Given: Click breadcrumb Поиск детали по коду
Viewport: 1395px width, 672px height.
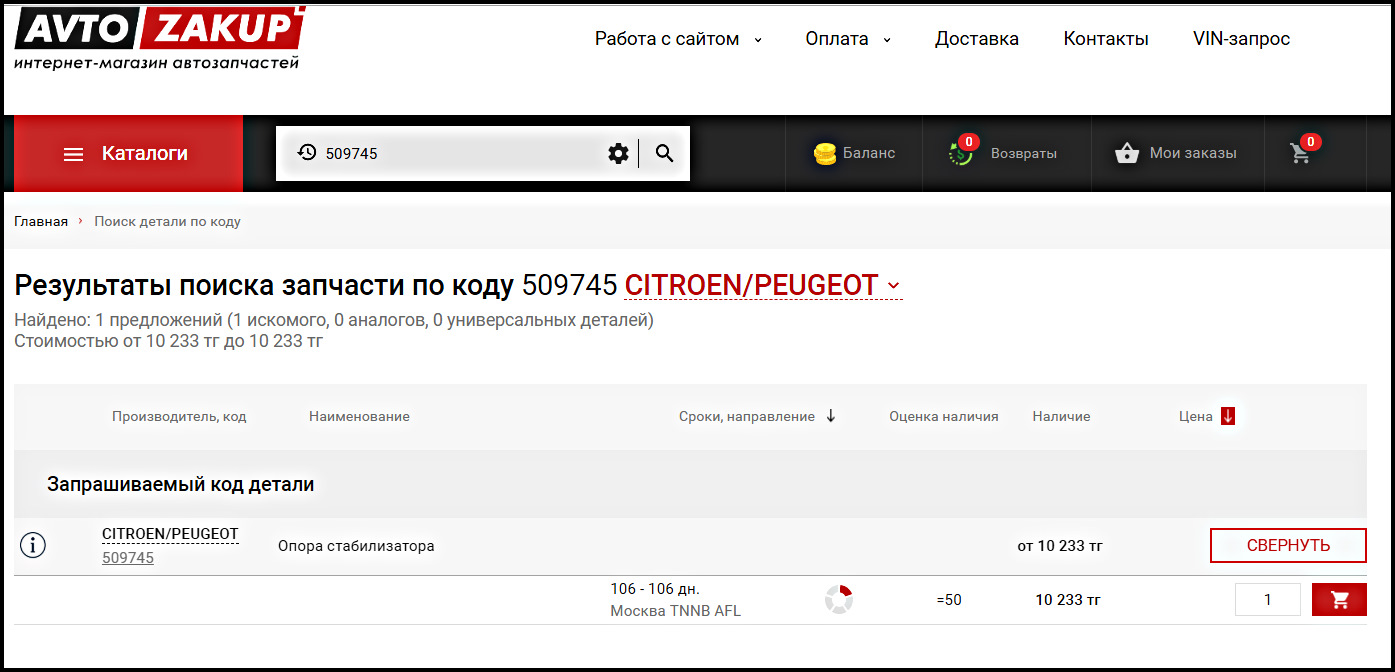Looking at the screenshot, I should pos(168,221).
